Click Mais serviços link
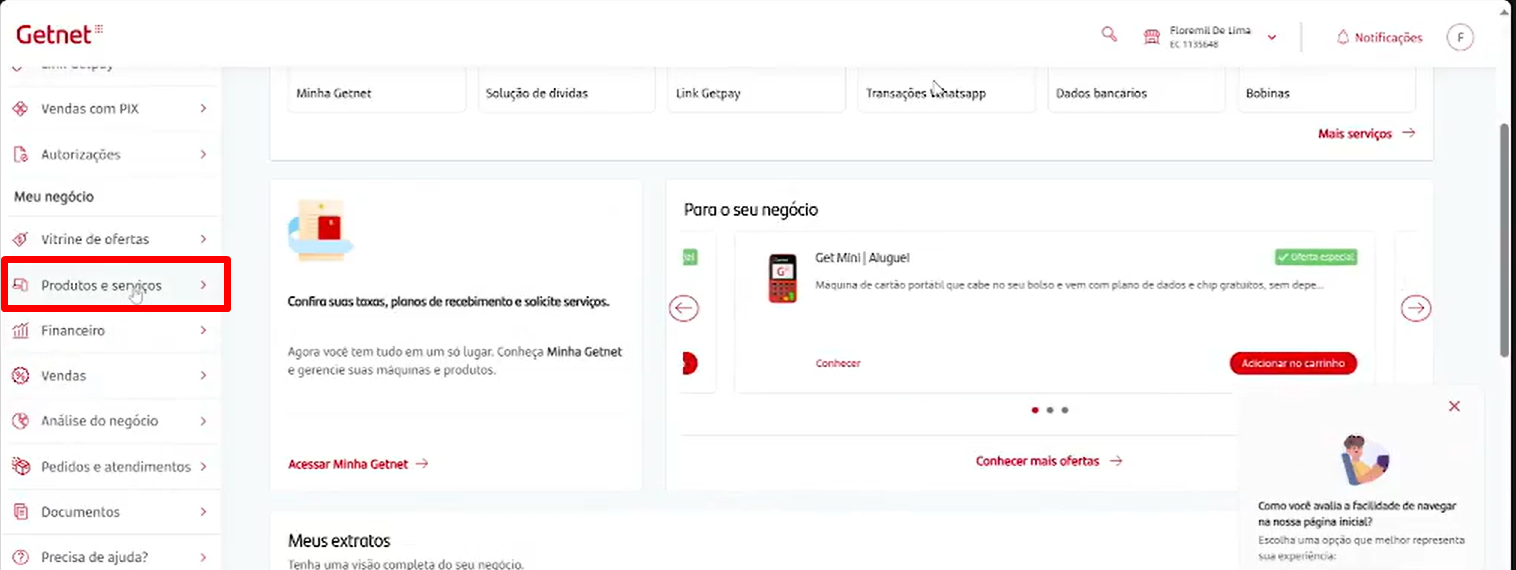The height and width of the screenshot is (570, 1516). point(1366,133)
